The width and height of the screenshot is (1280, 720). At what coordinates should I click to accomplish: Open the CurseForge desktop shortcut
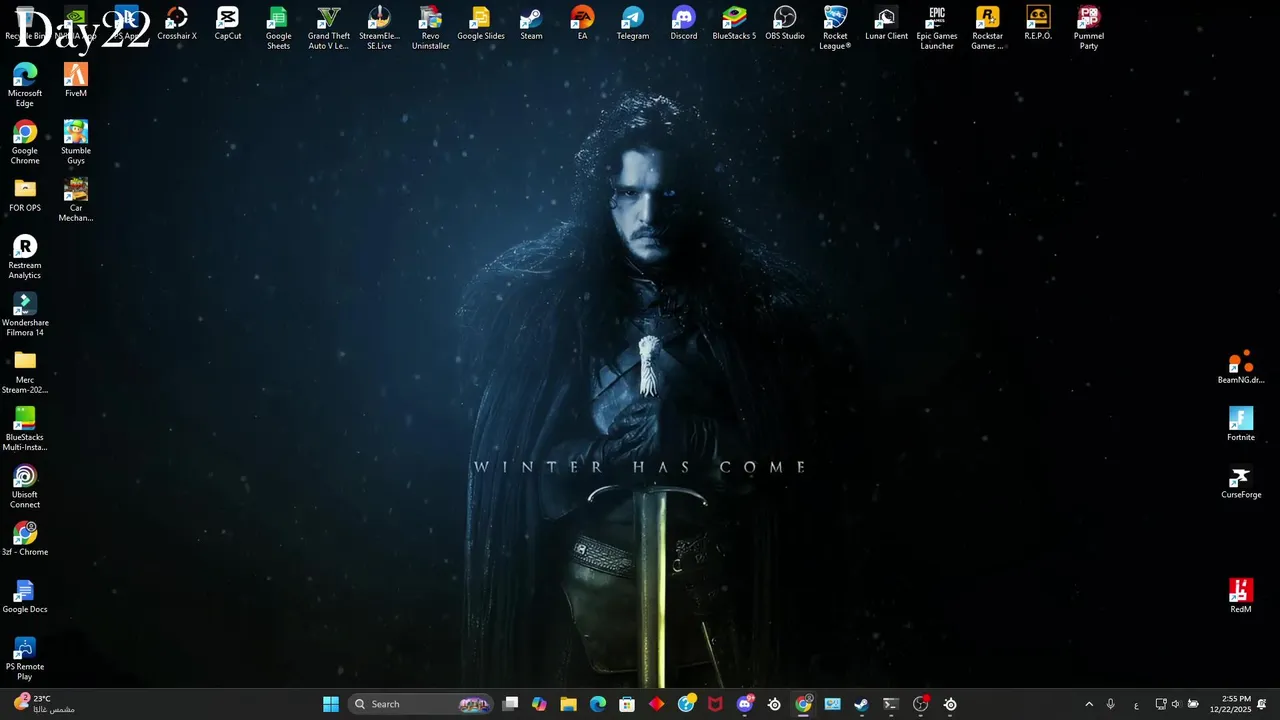point(1241,482)
